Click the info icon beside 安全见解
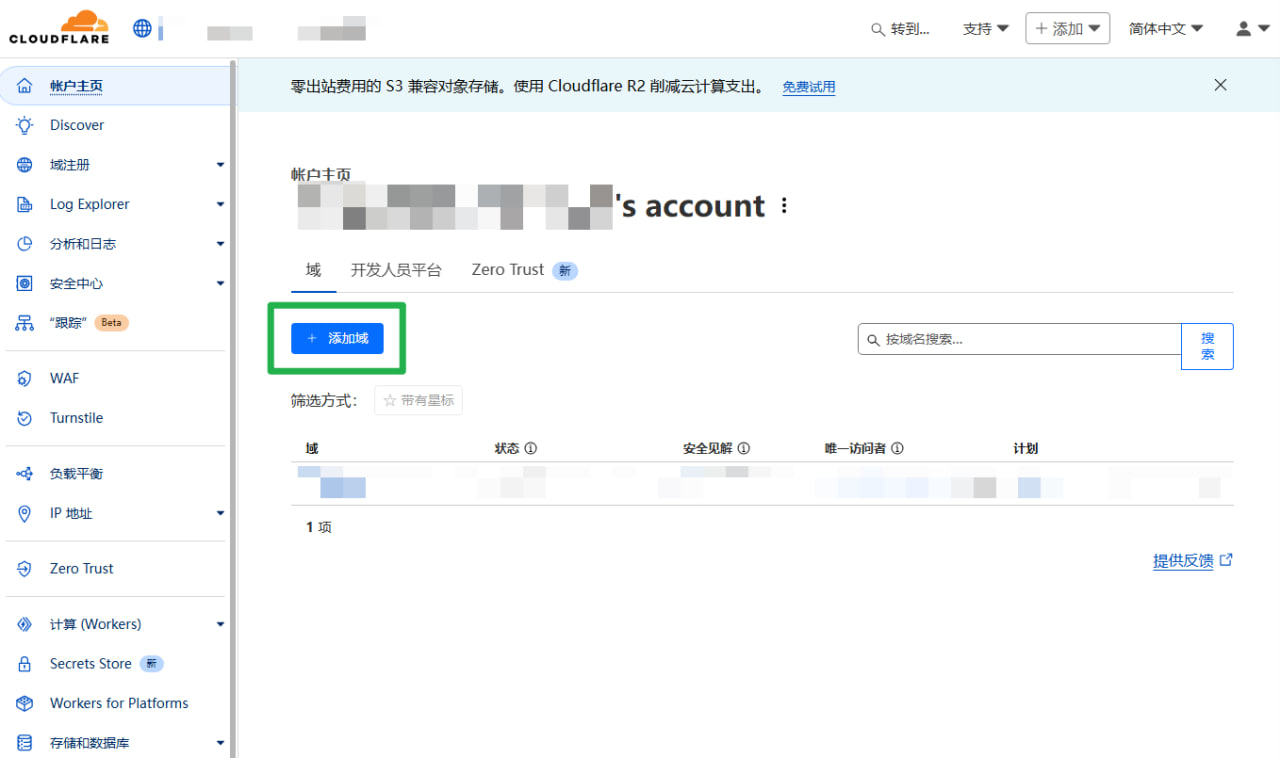The height and width of the screenshot is (758, 1280). (x=743, y=449)
